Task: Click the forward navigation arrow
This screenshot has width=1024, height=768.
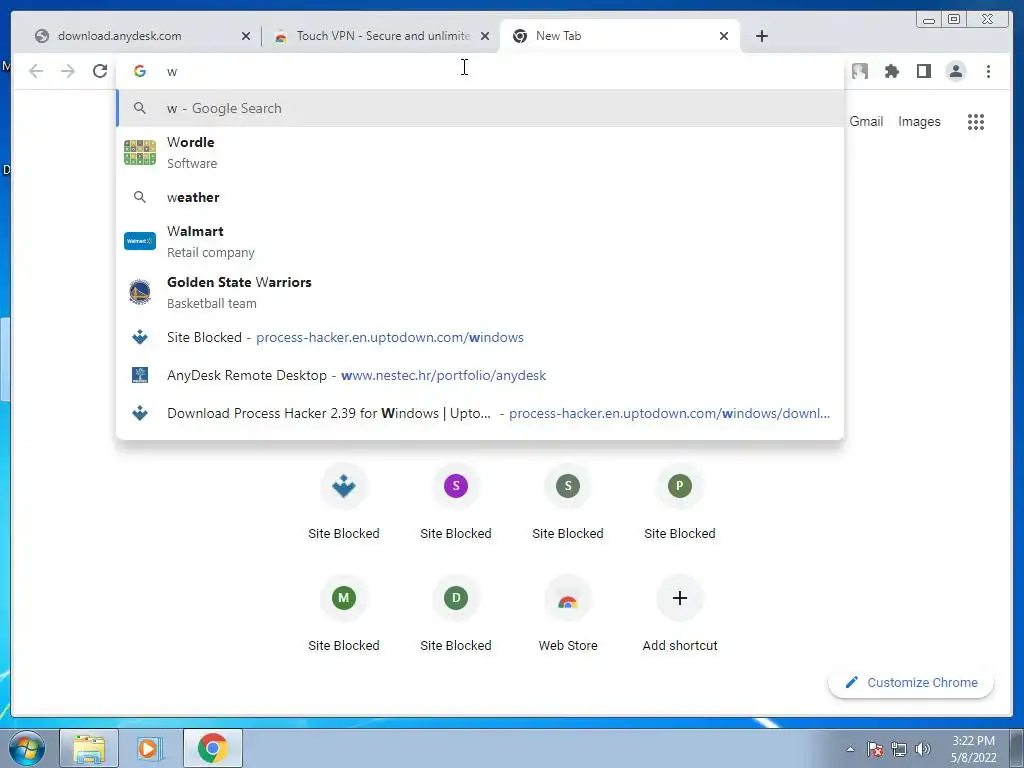Action: point(68,71)
